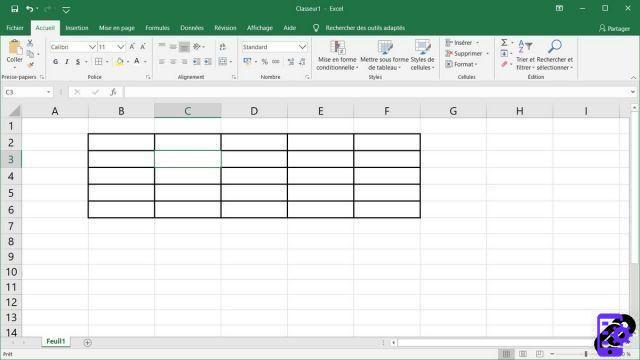Add a new sheet with plus button
Image resolution: width=640 pixels, height=360 pixels.
pyautogui.click(x=87, y=343)
